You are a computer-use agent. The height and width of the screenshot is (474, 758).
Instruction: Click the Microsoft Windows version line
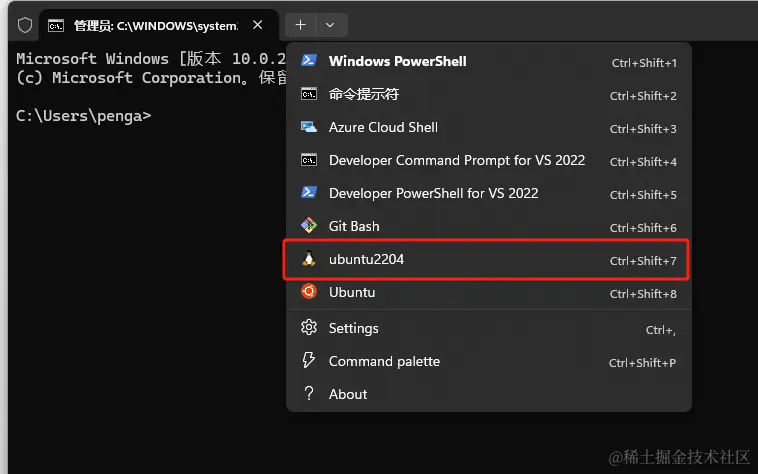coord(151,59)
